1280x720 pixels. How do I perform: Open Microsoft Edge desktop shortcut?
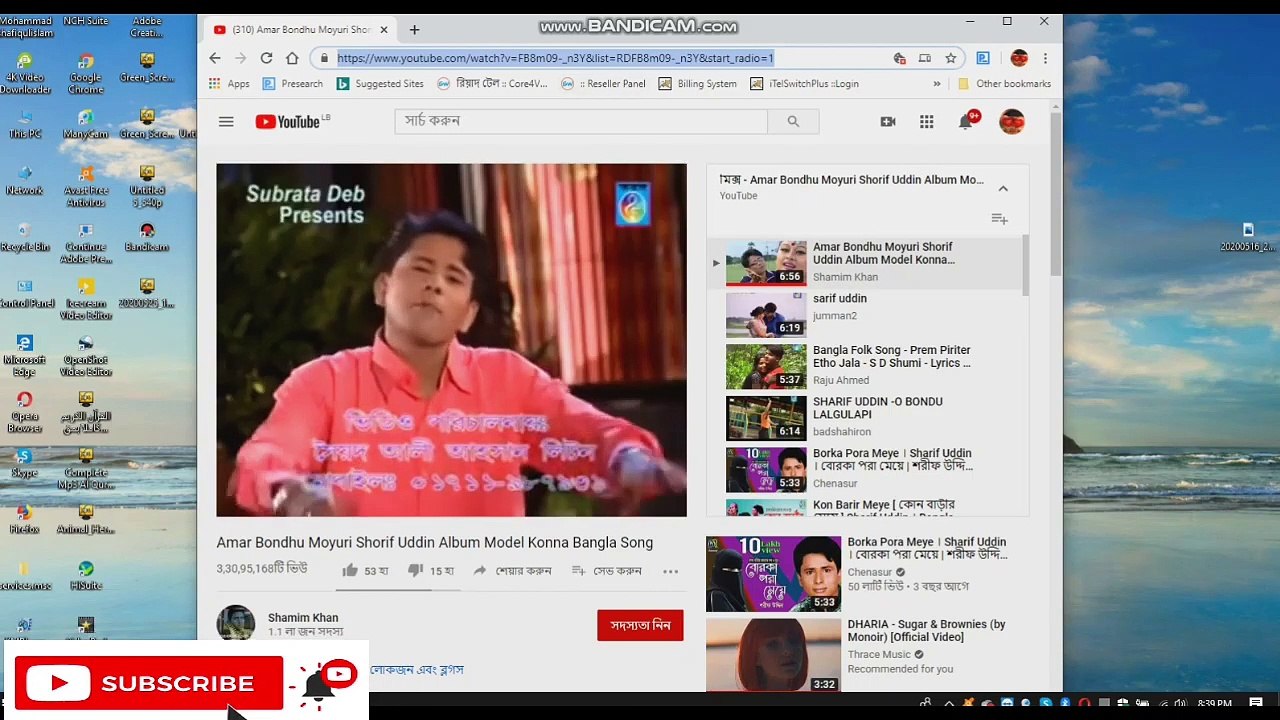tap(24, 358)
